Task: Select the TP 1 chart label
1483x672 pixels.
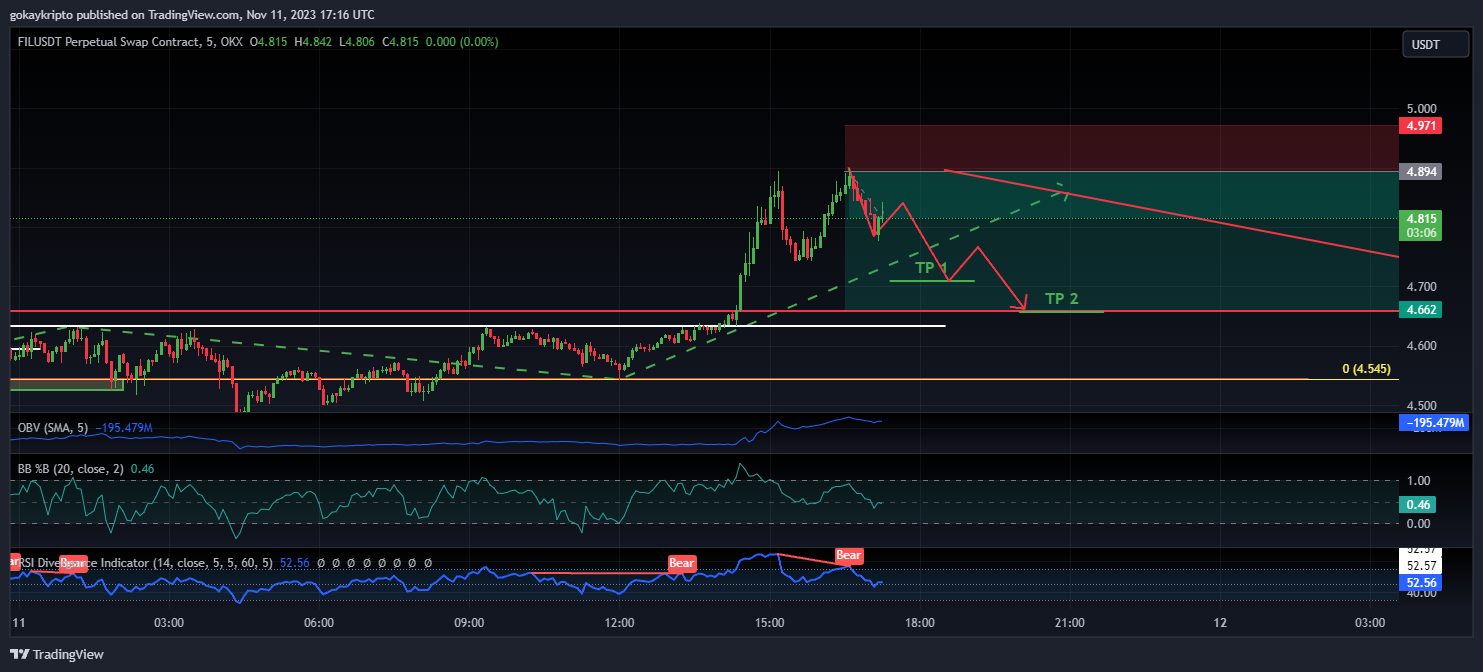Action: [x=931, y=268]
